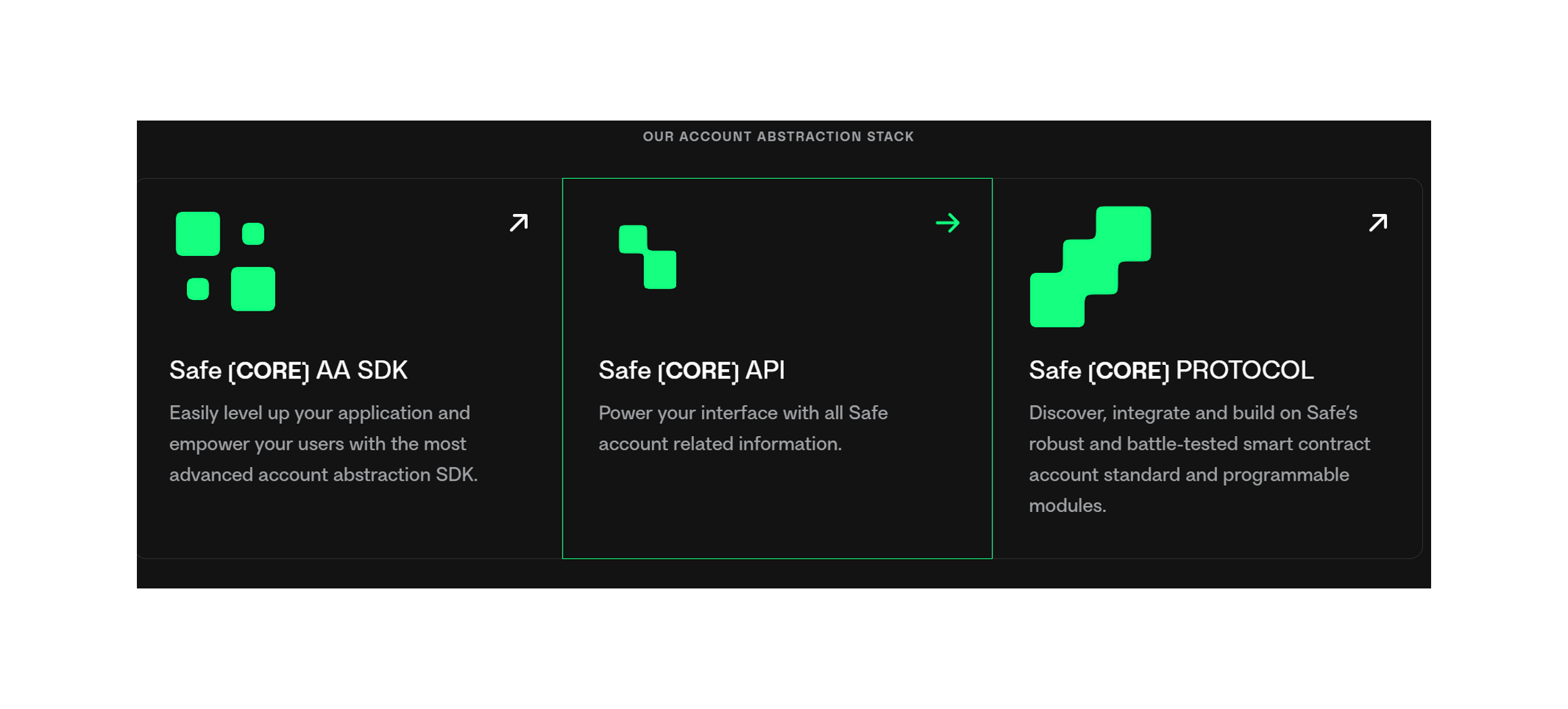
Task: Open the Safe {CORE} AA SDK title
Action: pyautogui.click(x=288, y=370)
